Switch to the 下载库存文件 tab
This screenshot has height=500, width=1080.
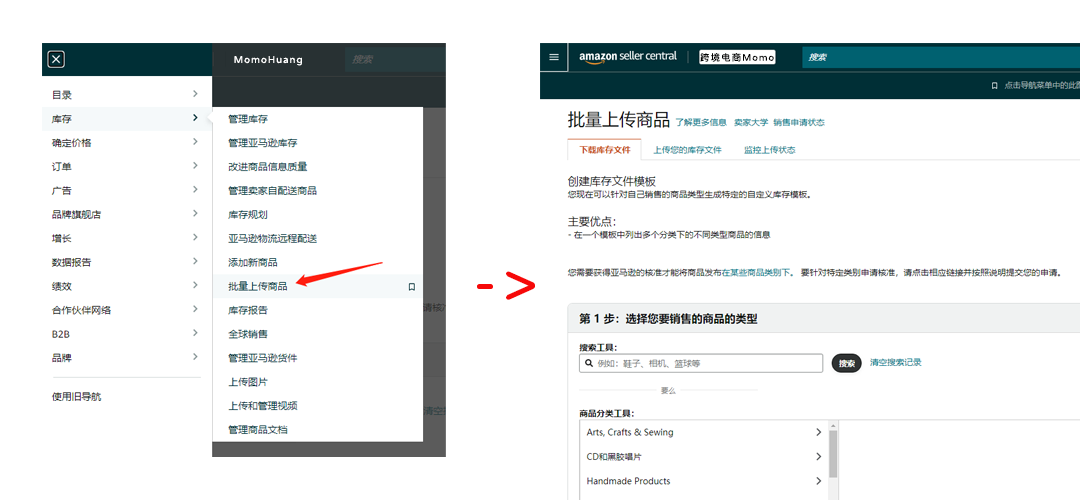click(605, 149)
